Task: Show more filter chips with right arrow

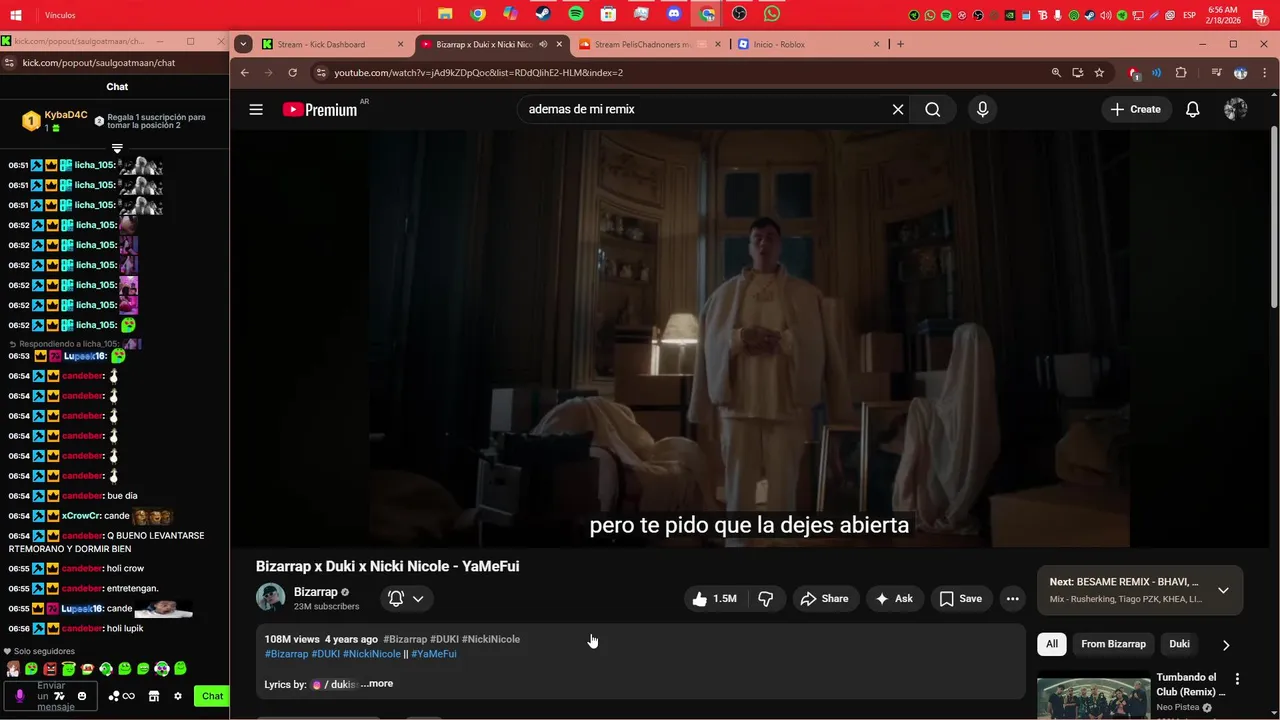Action: pos(1226,645)
